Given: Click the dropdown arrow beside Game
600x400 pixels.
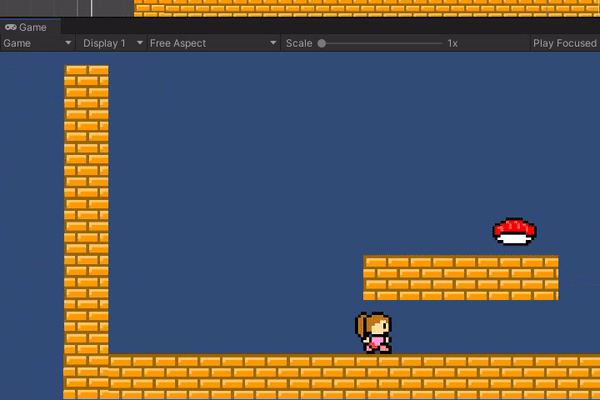Looking at the screenshot, I should pos(68,44).
